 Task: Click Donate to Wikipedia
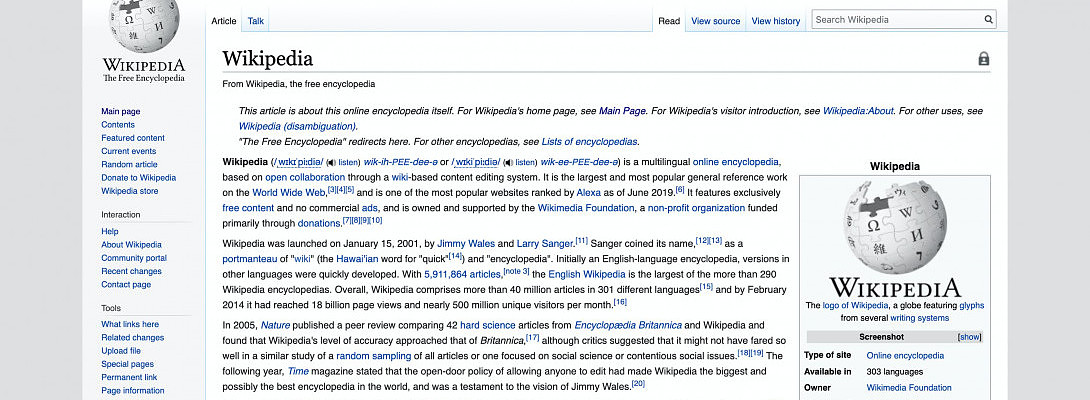point(138,177)
